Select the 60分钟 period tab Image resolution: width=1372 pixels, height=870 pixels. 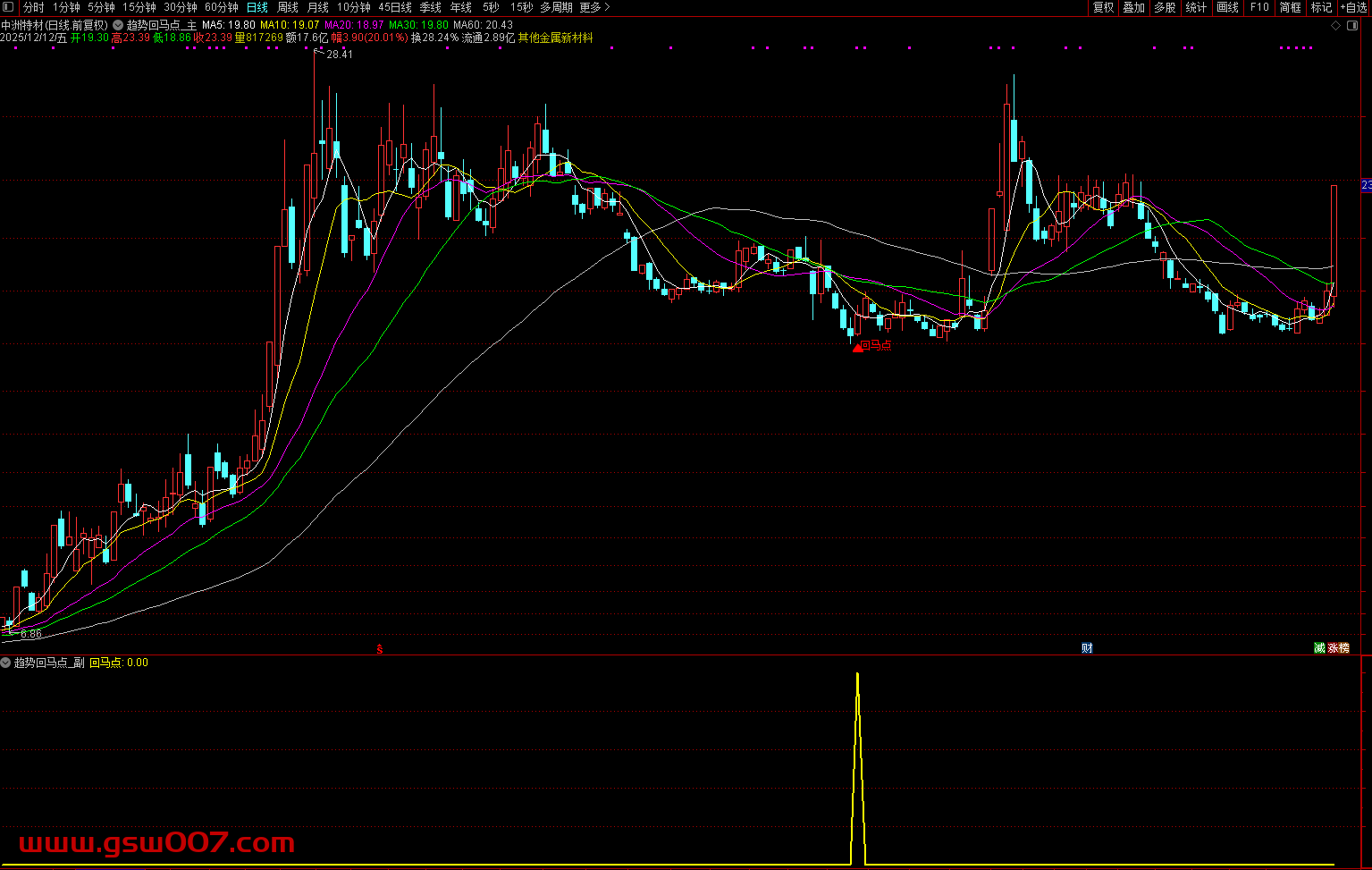[222, 7]
